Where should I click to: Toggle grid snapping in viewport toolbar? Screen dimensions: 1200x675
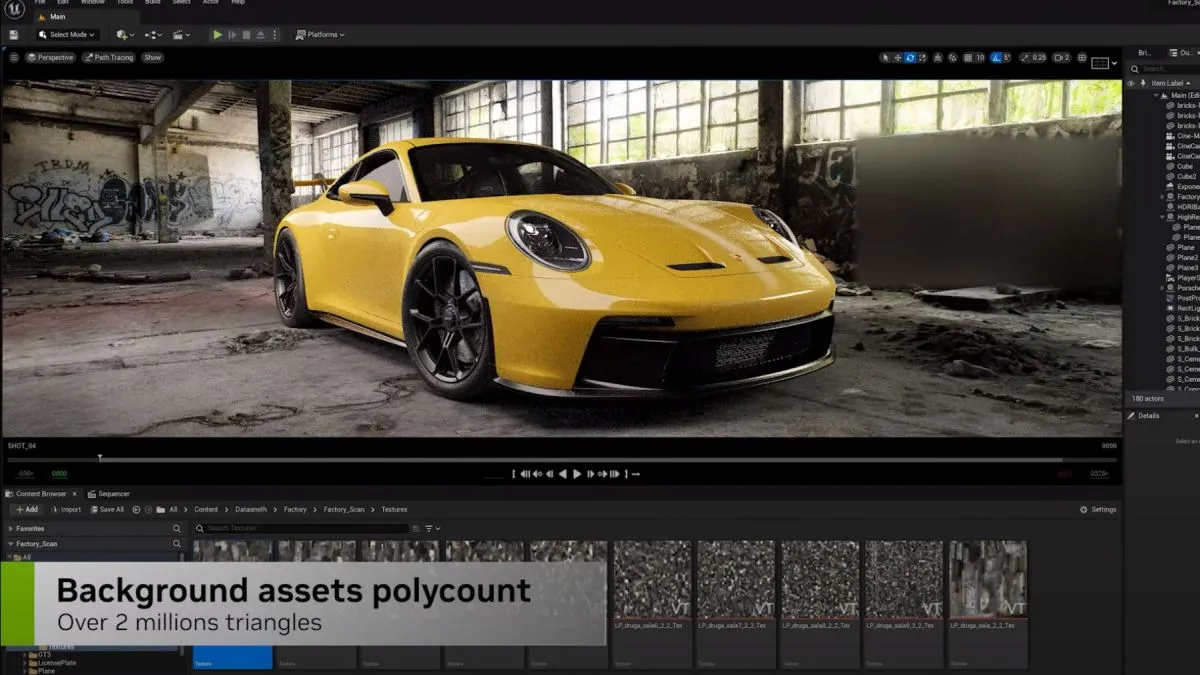click(966, 58)
